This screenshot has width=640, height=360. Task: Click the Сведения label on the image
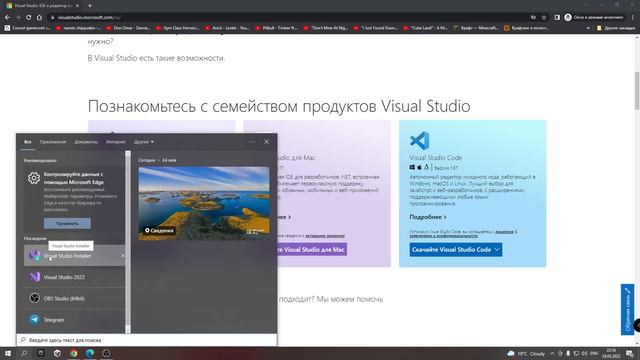tap(159, 231)
